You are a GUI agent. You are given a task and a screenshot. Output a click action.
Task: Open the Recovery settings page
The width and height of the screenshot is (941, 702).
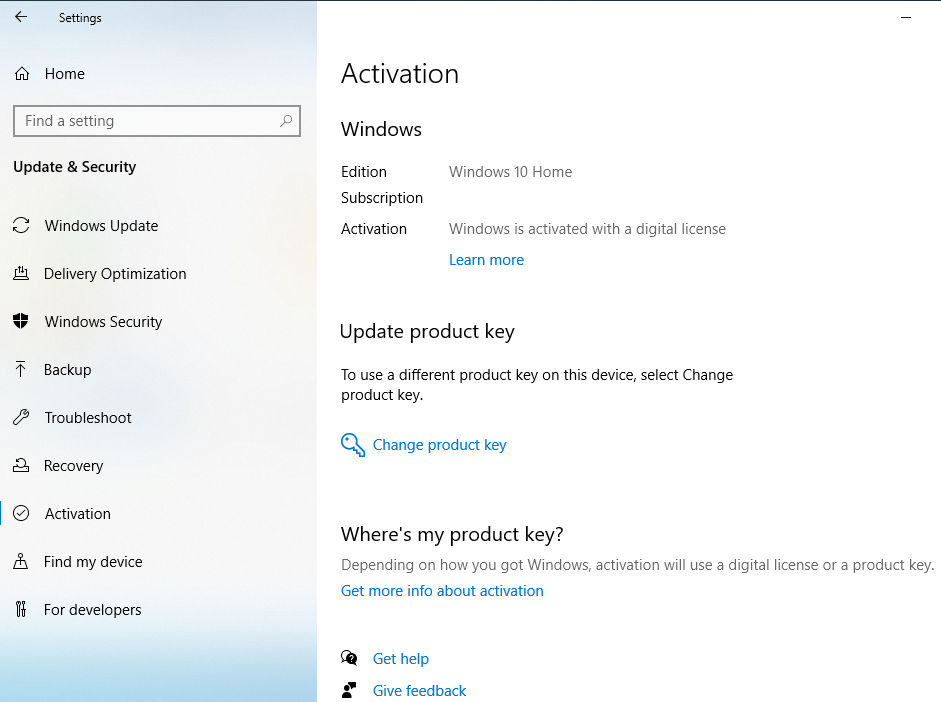73,466
